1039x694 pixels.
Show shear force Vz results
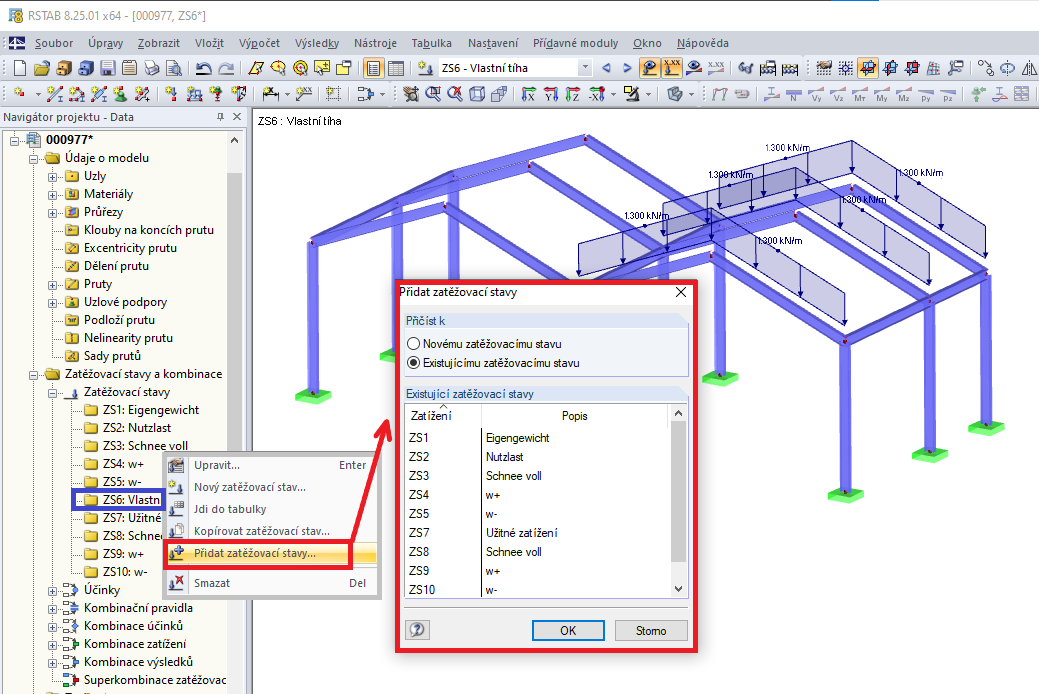[838, 94]
